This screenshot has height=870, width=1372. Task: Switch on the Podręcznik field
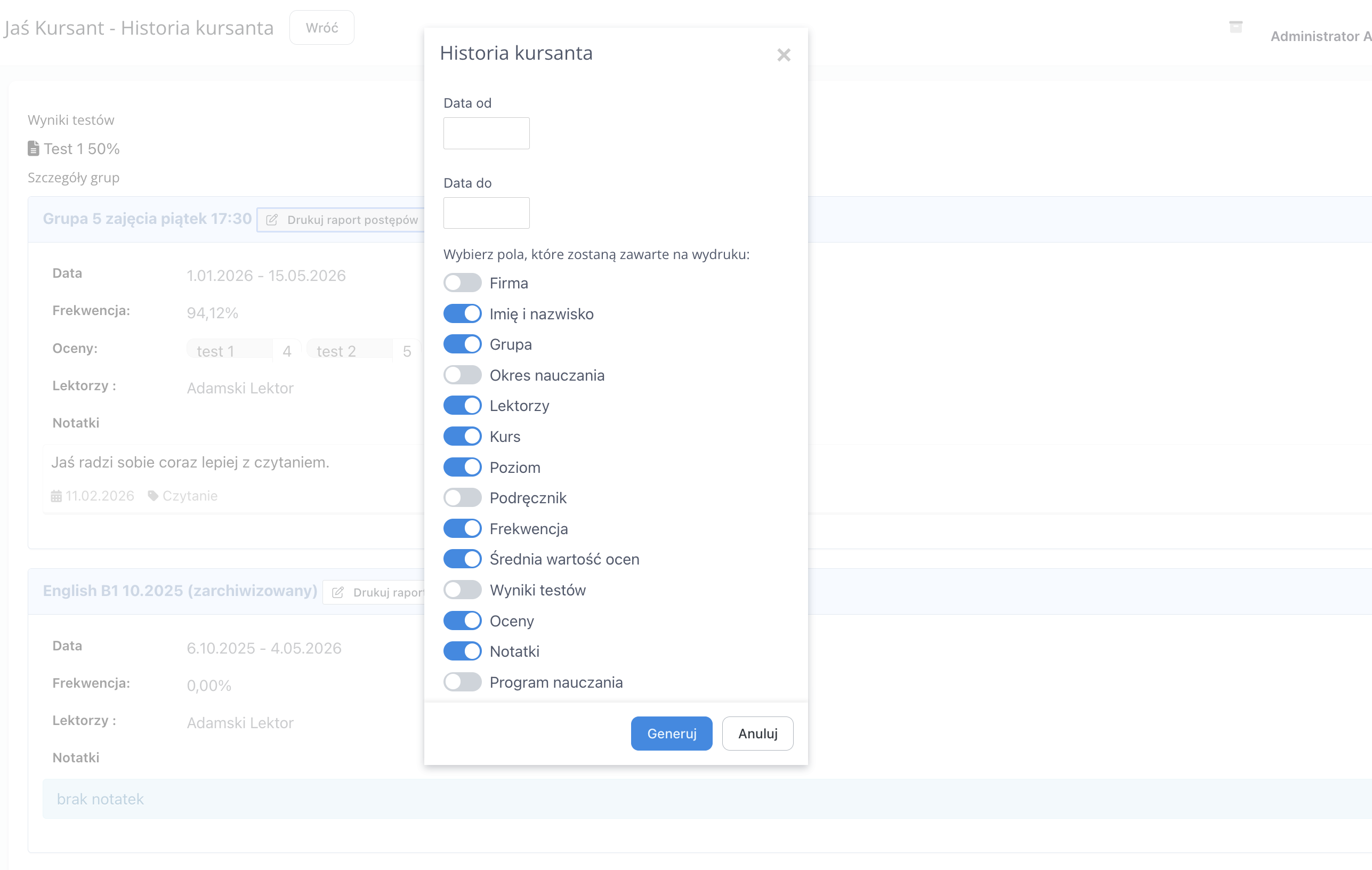[x=462, y=498]
